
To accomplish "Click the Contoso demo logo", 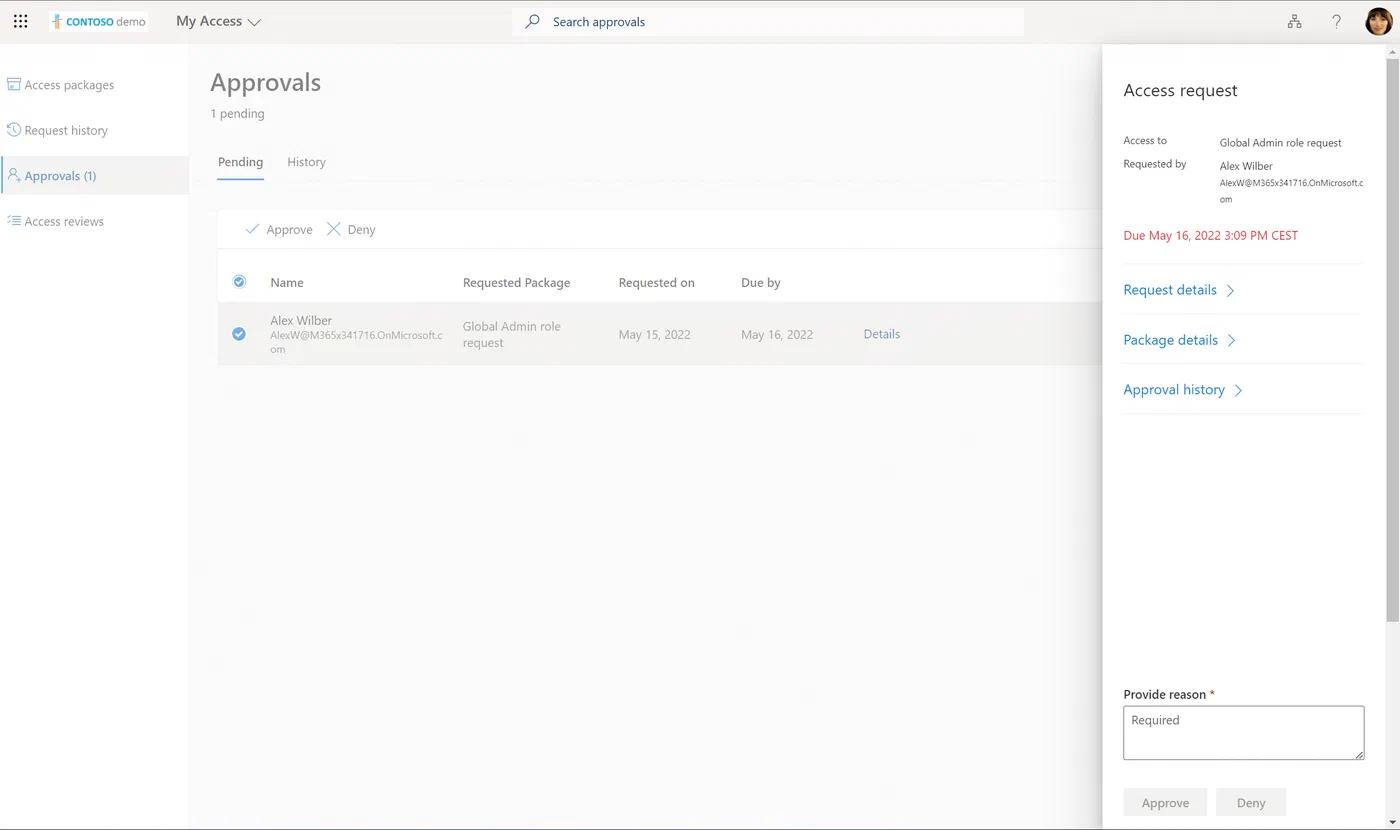I will coord(99,21).
